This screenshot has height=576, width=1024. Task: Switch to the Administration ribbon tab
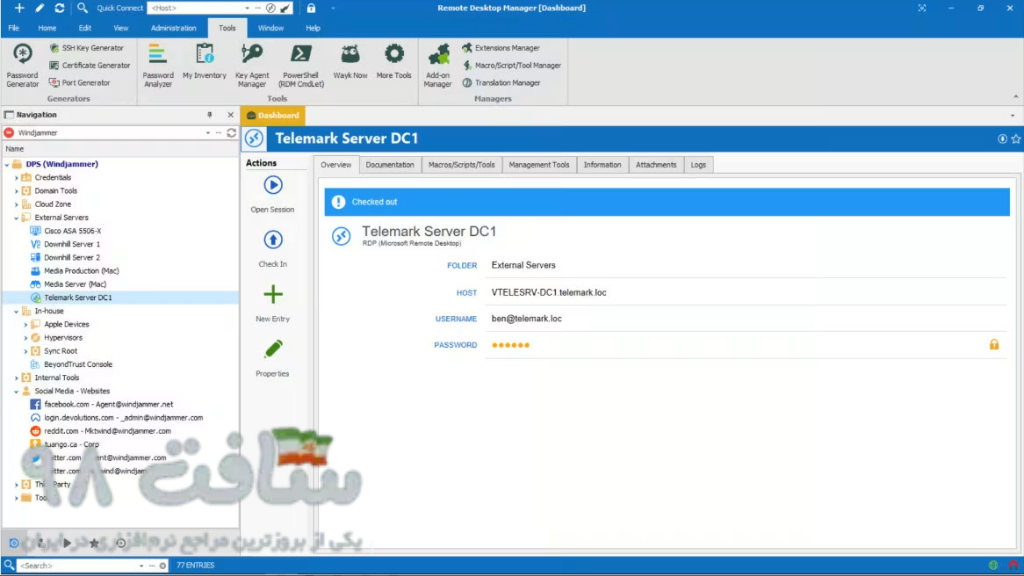(x=173, y=28)
